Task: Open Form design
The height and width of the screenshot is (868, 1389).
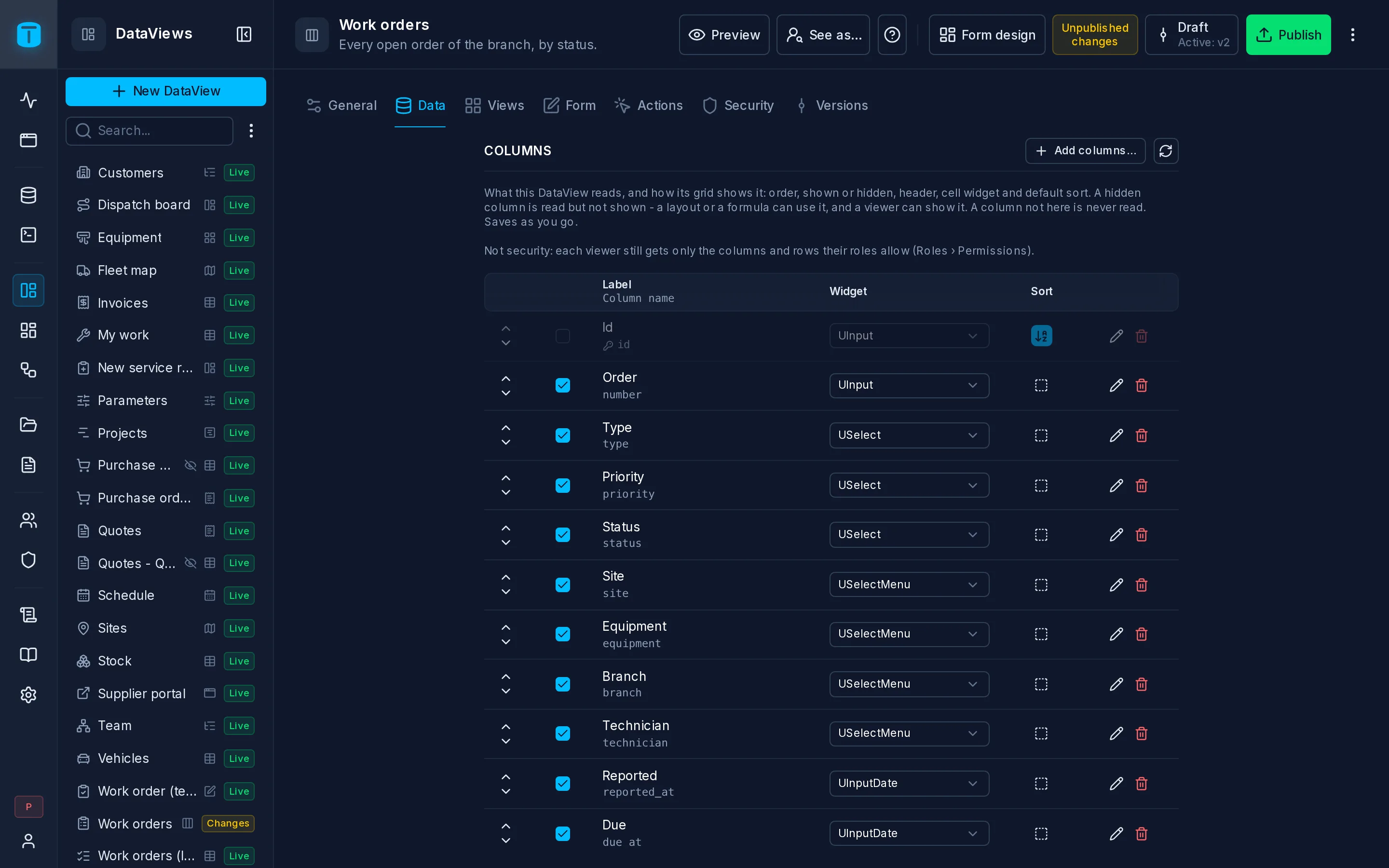Action: coord(987,35)
